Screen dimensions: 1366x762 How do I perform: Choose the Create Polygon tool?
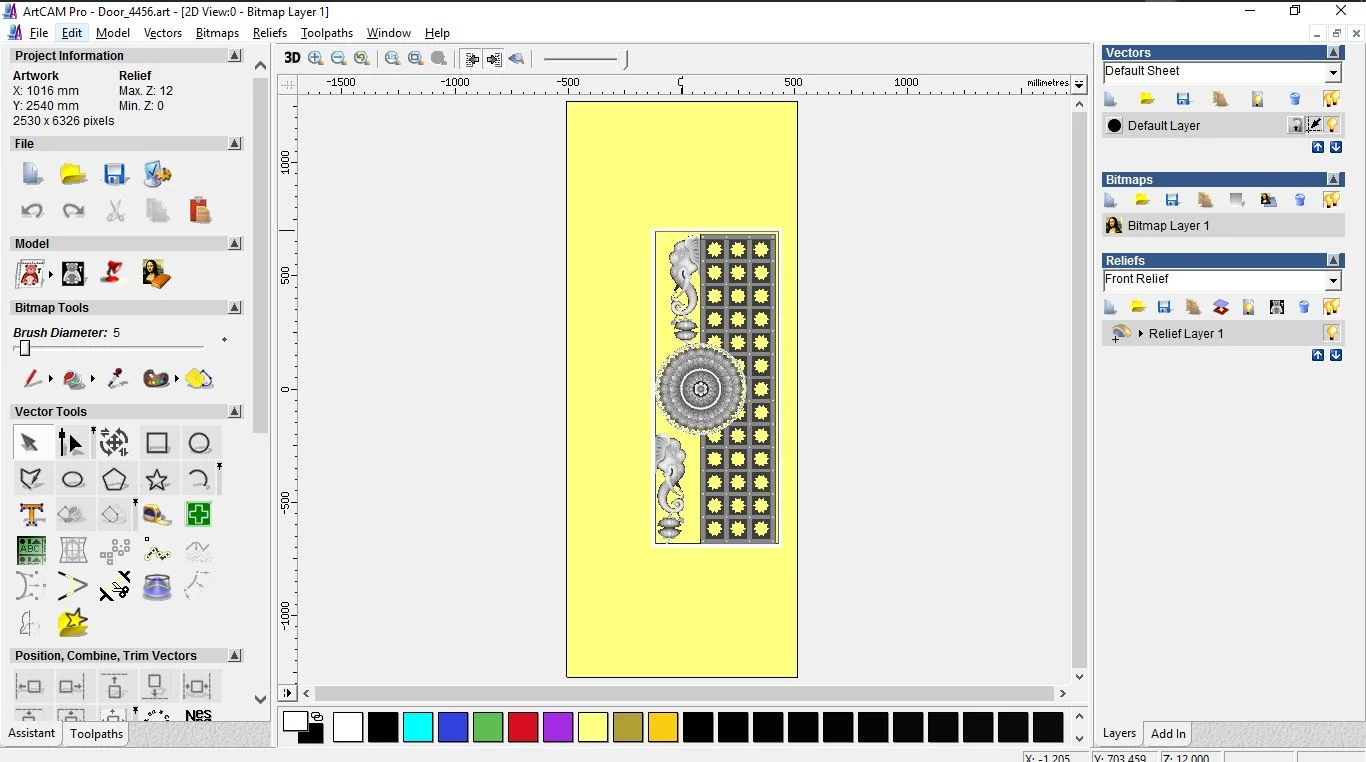[114, 479]
